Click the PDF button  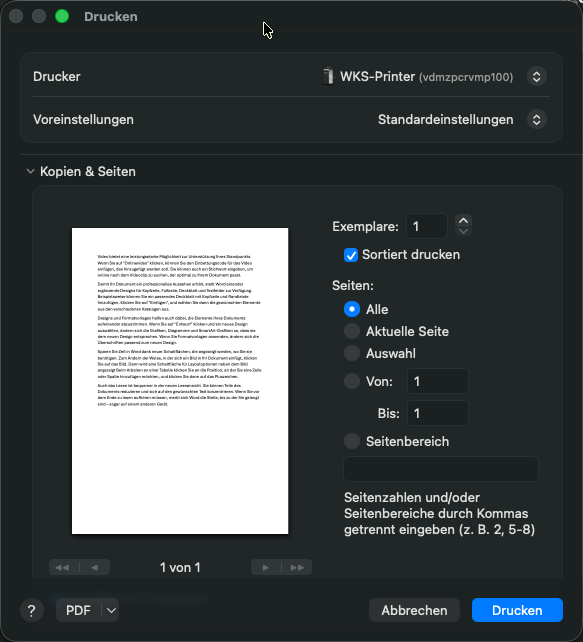pyautogui.click(x=78, y=610)
